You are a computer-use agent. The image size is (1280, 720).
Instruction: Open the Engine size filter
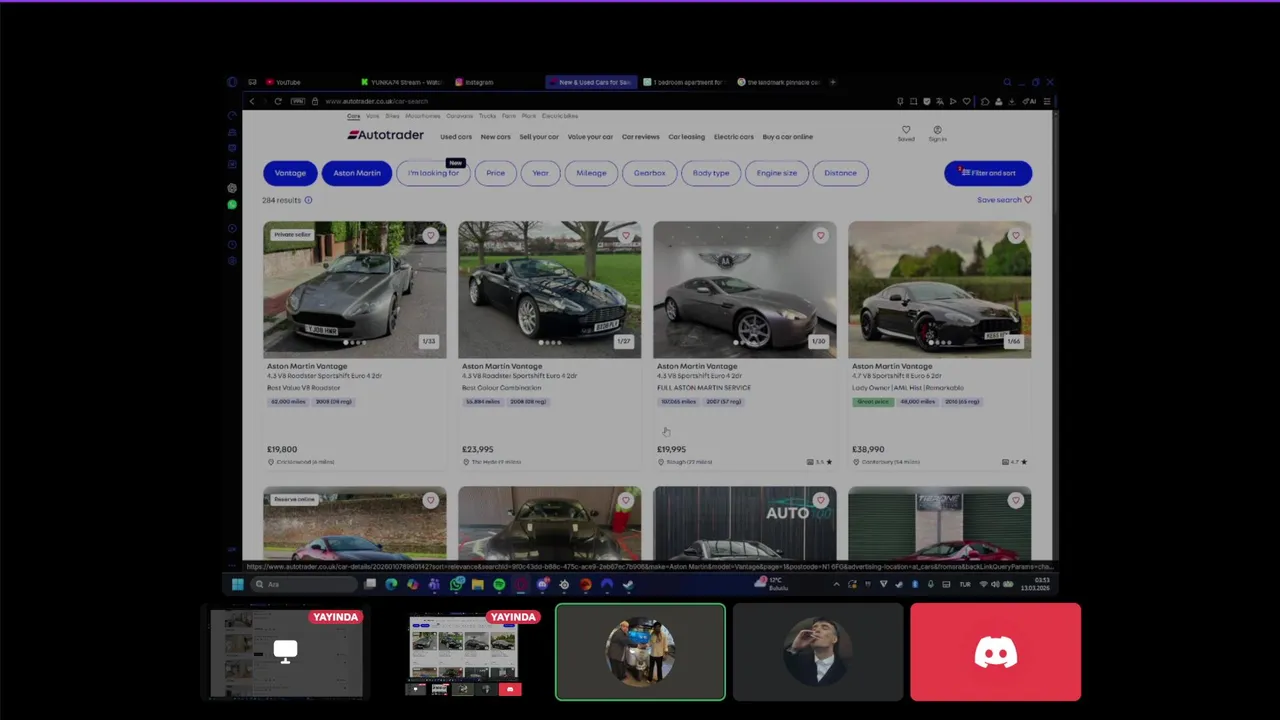777,173
